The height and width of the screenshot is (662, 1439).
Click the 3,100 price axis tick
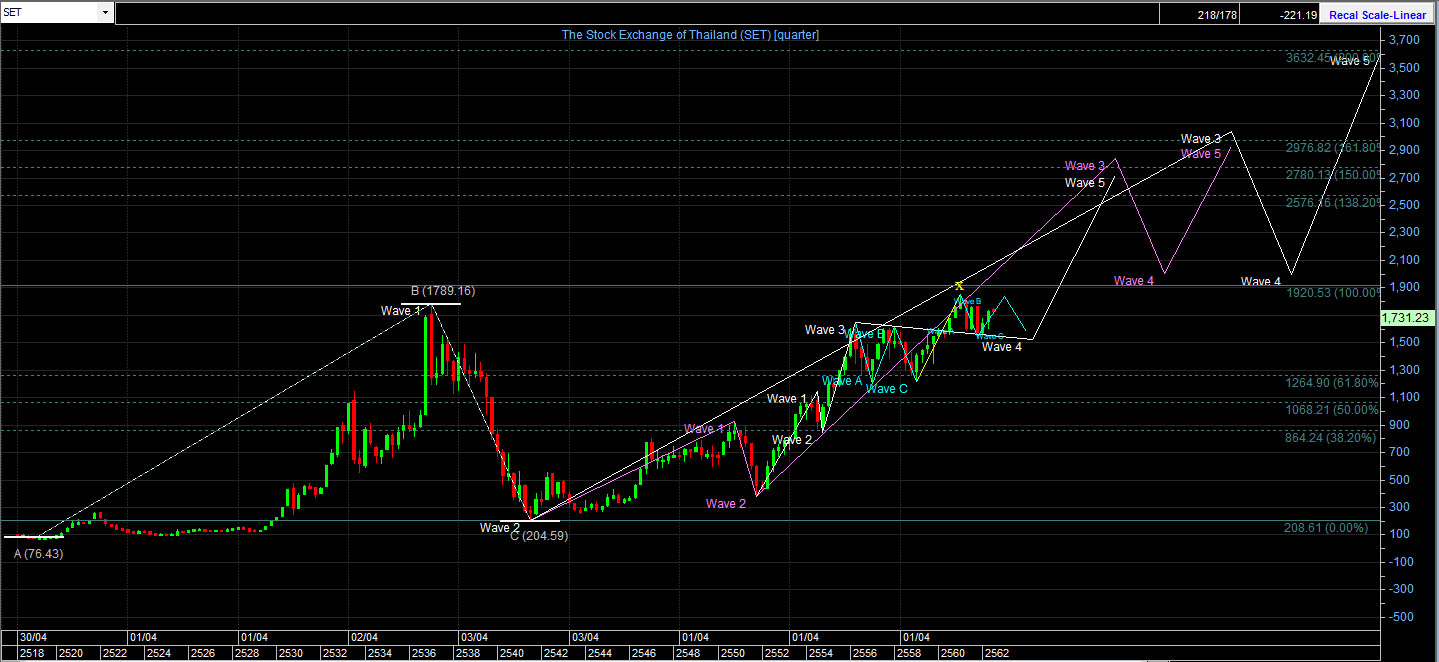1405,123
